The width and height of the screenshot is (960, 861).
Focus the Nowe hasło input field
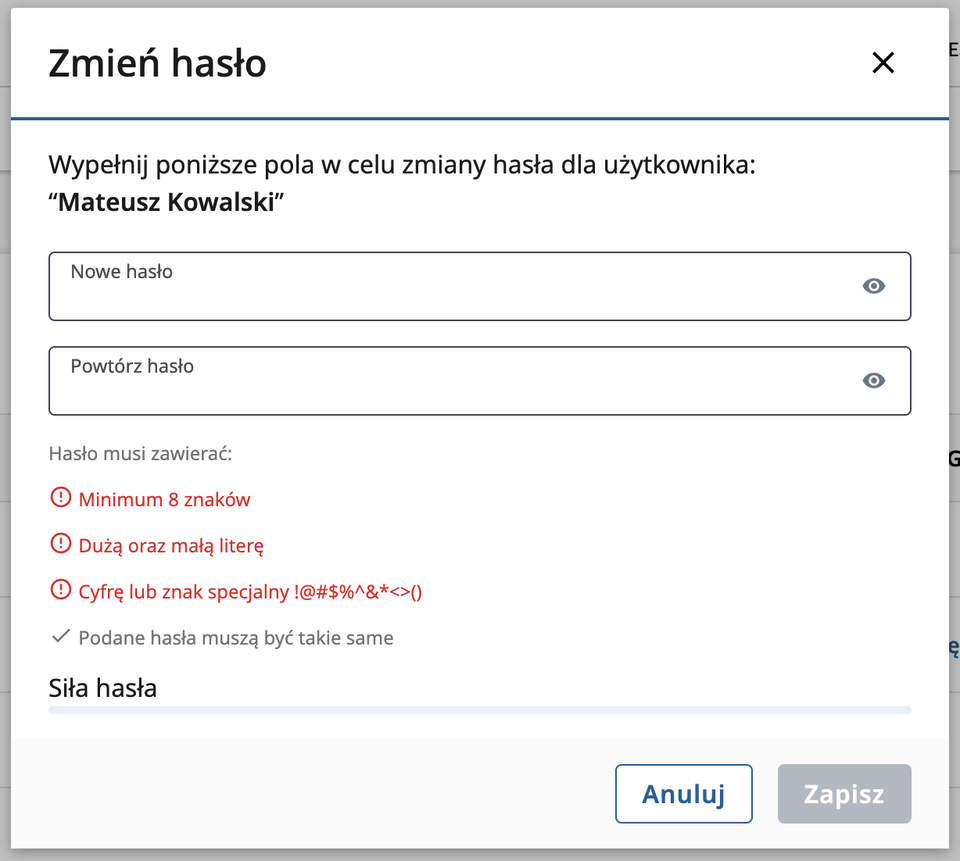pos(450,293)
